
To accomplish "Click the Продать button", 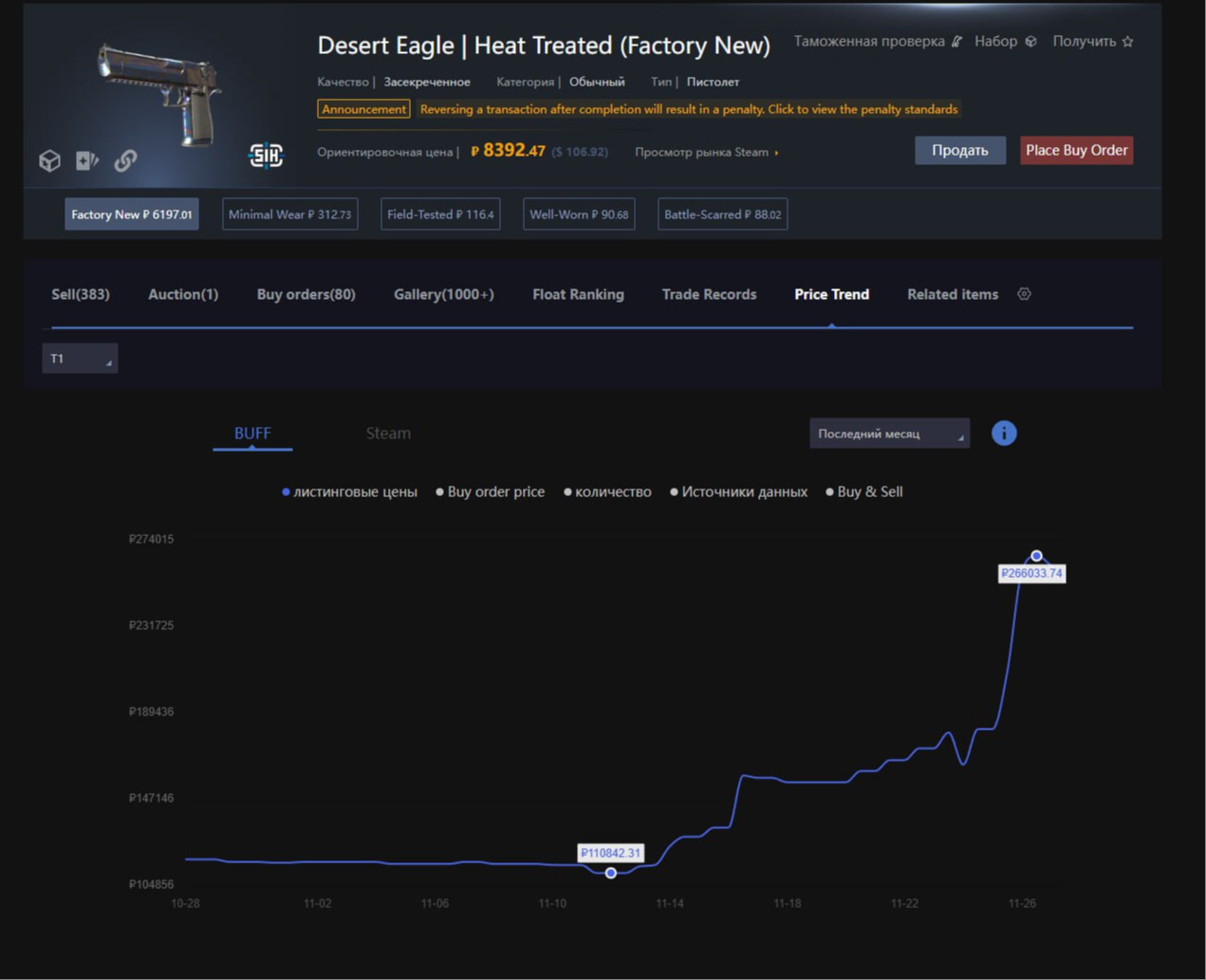I will [x=959, y=151].
